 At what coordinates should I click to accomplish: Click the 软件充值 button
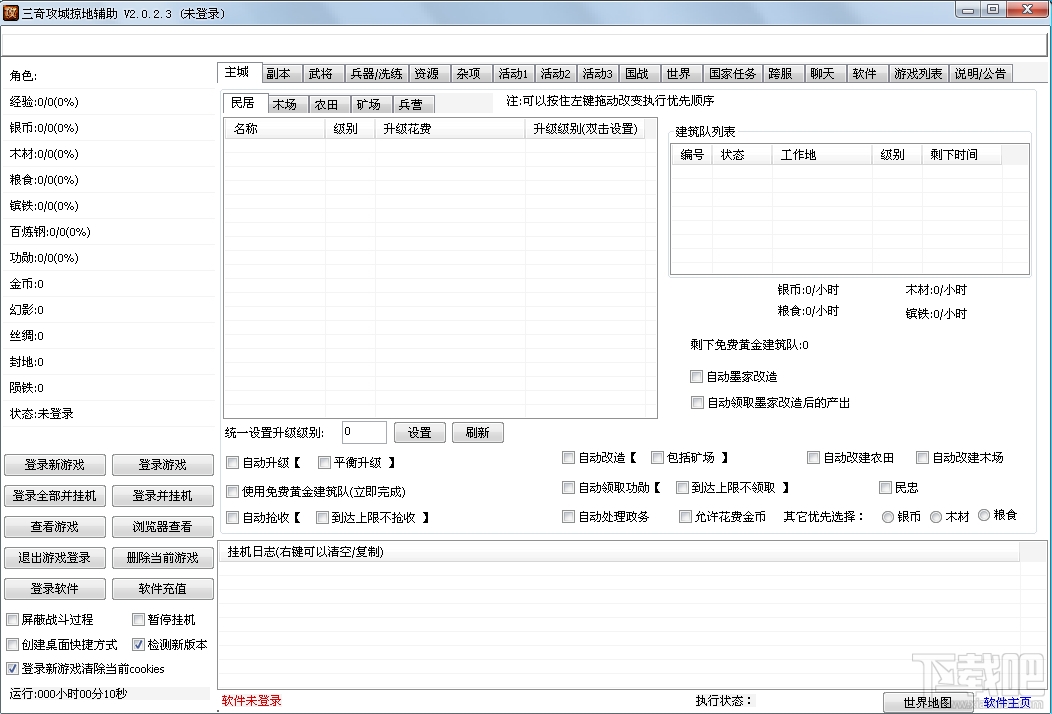pos(162,589)
